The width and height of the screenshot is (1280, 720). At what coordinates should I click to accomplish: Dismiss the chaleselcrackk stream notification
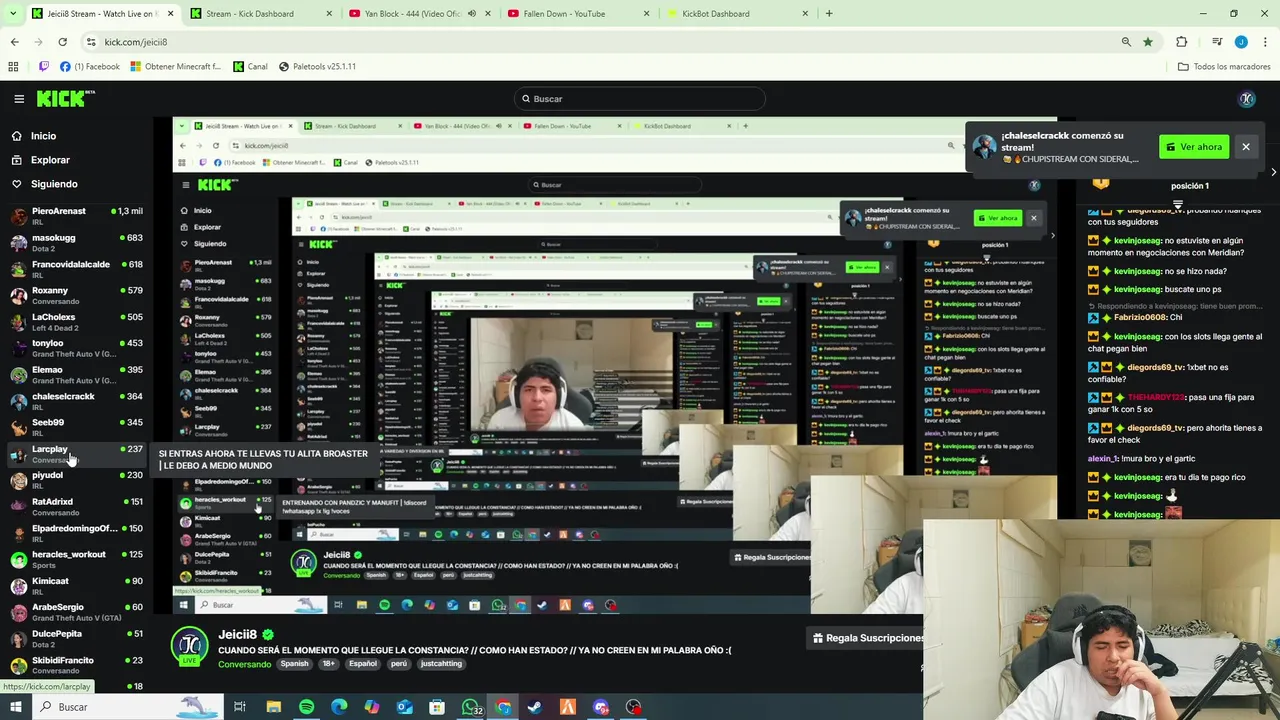coord(1246,147)
